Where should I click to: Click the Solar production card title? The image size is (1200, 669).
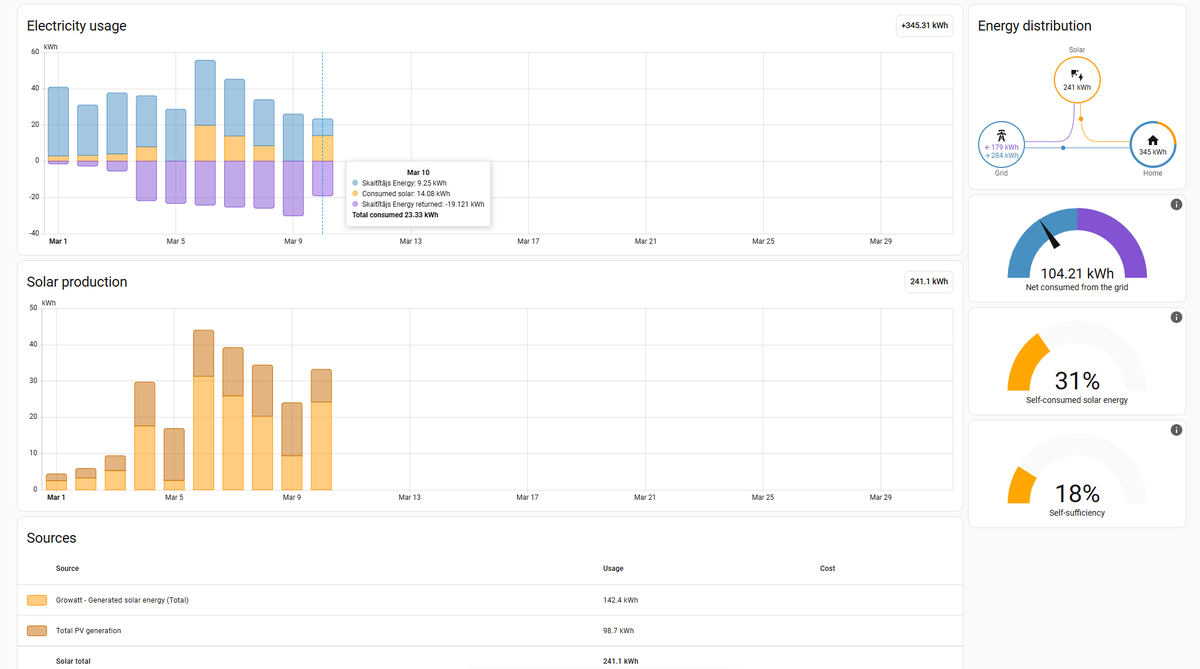click(x=77, y=282)
